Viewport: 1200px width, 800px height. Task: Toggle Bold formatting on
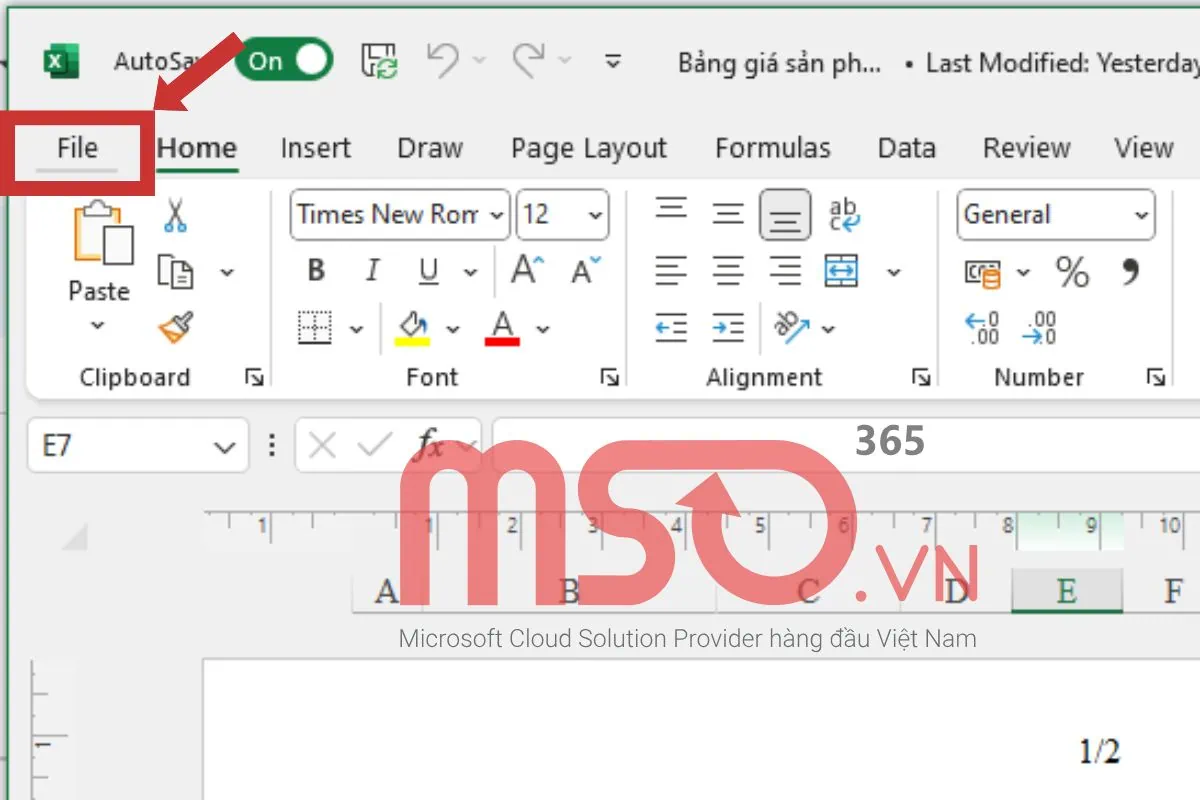317,271
